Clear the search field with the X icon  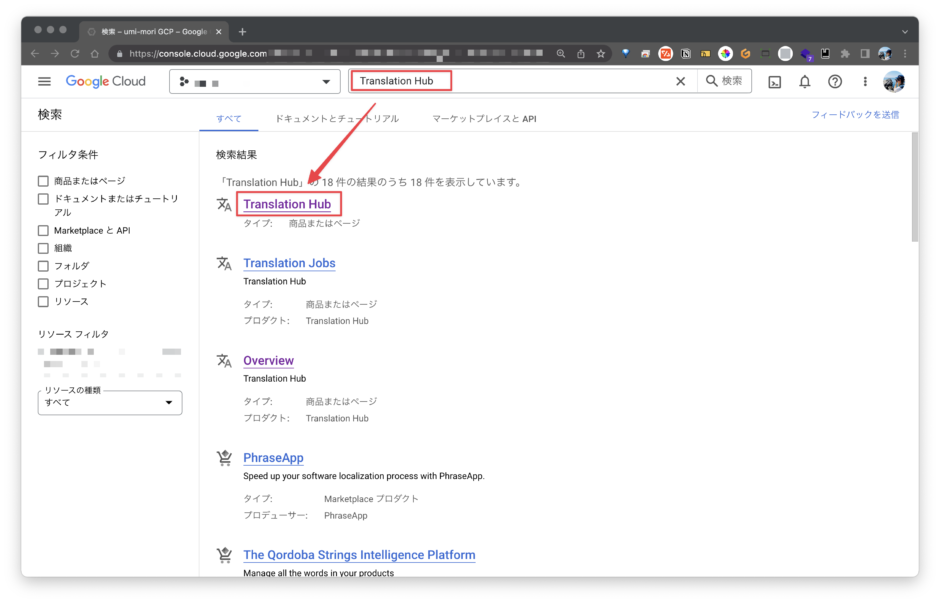(681, 81)
